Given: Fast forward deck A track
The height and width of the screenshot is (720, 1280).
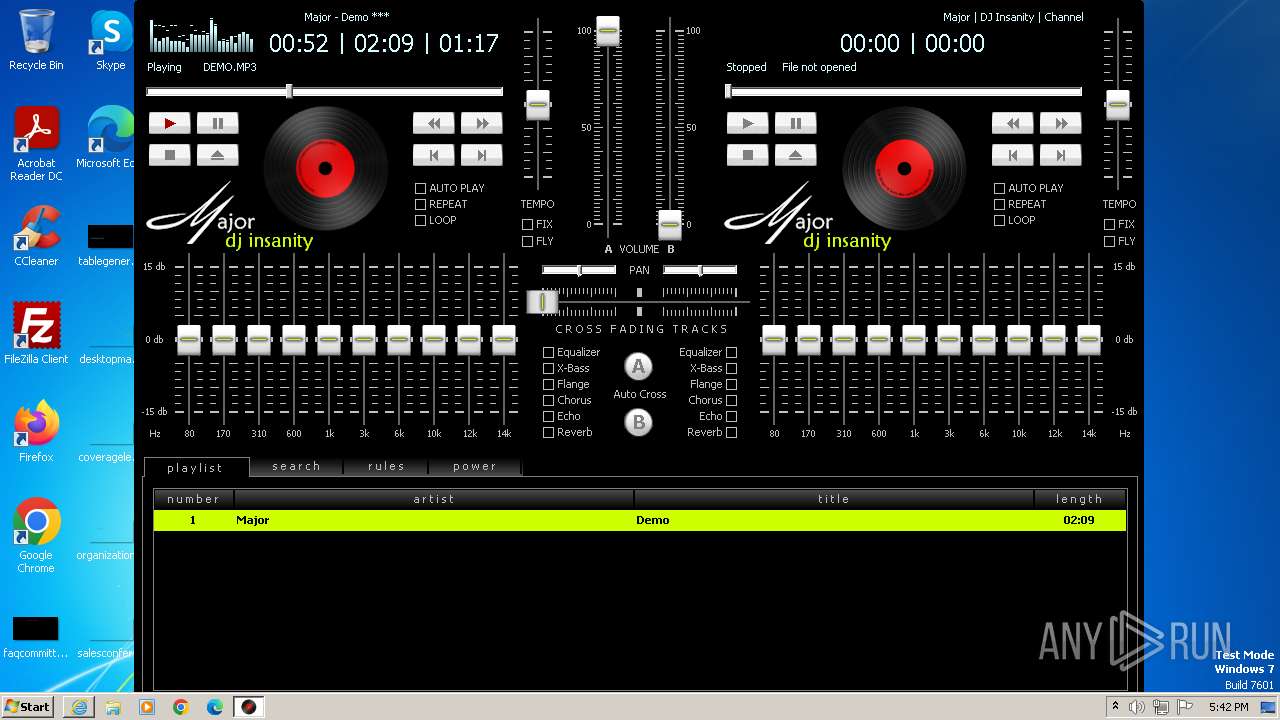Looking at the screenshot, I should point(481,123).
